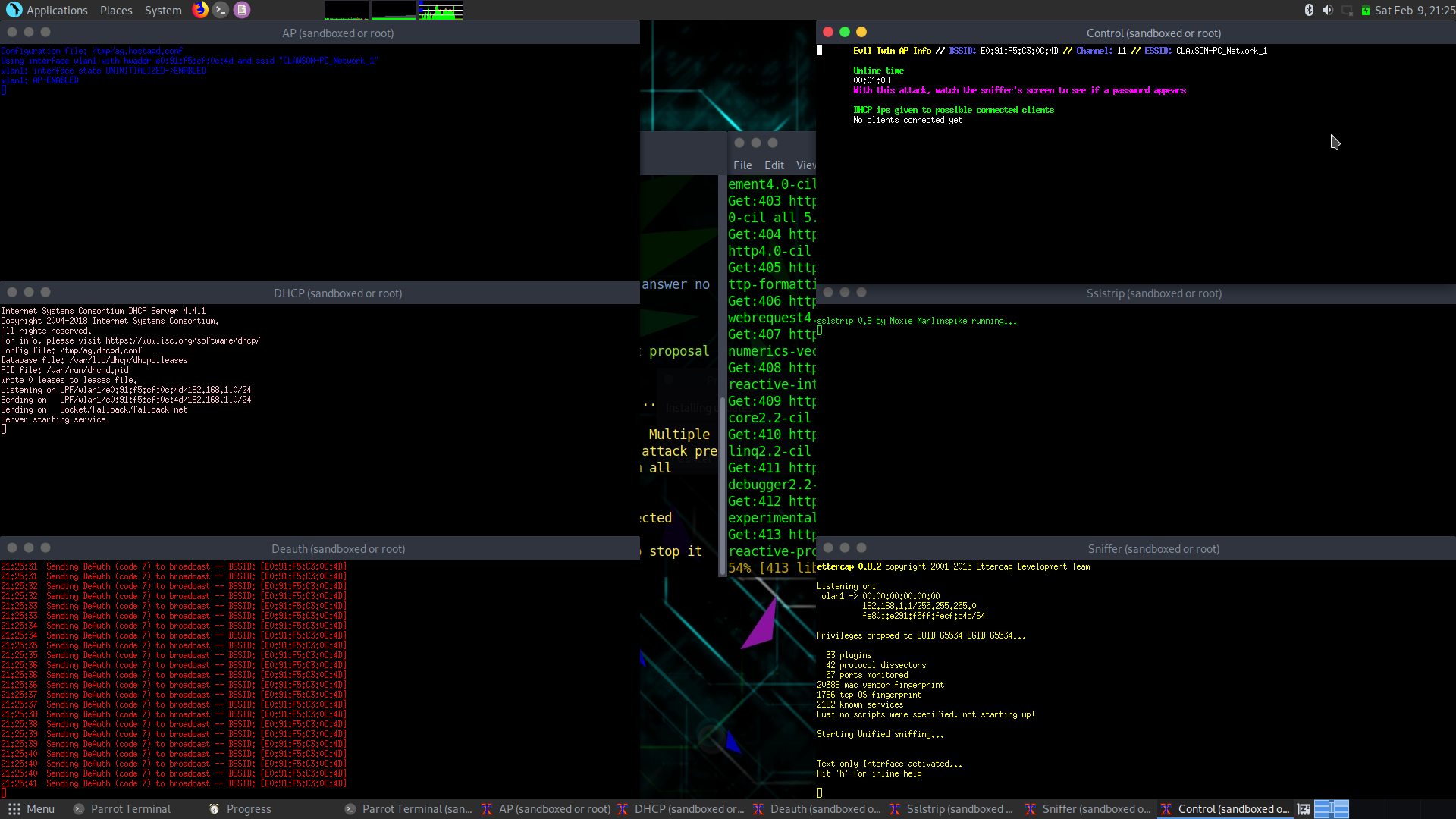Close the Control window with red button
The image size is (1456, 819).
[828, 32]
